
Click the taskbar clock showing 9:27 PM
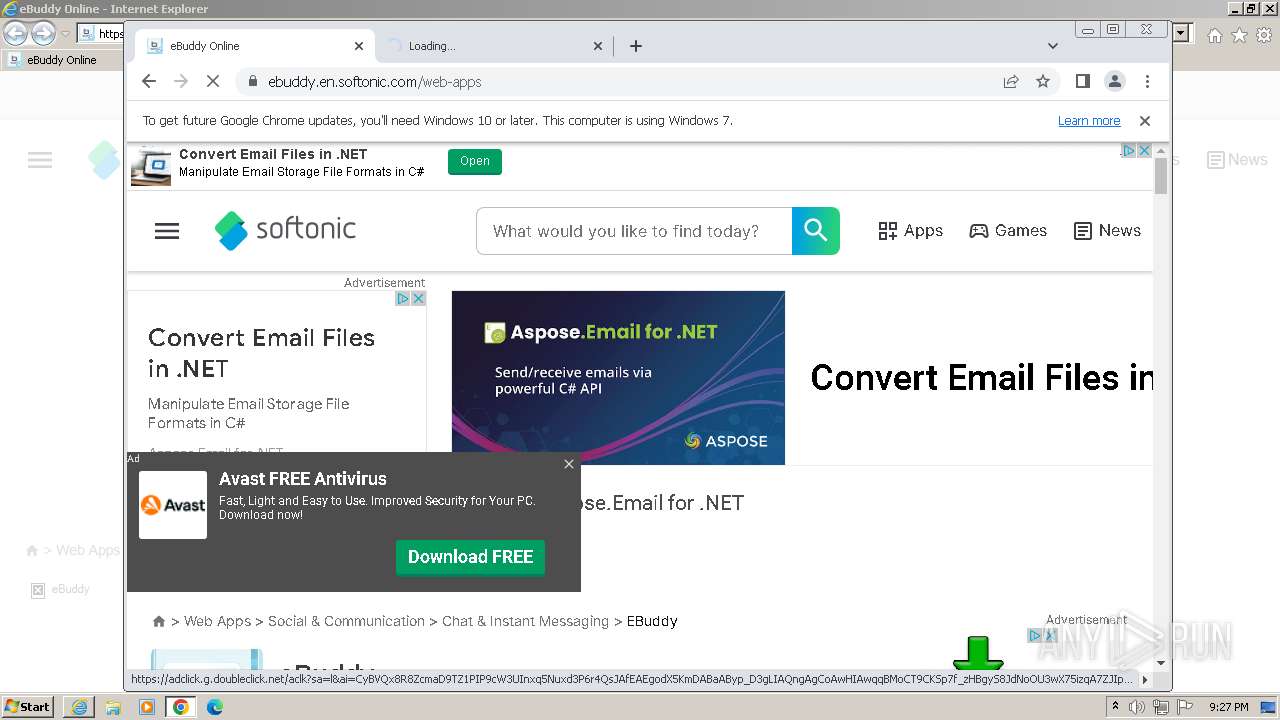tap(1229, 707)
